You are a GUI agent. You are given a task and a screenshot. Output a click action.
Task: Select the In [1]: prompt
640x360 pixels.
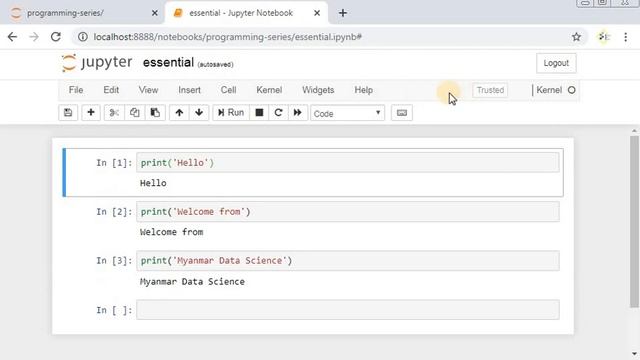(114, 163)
